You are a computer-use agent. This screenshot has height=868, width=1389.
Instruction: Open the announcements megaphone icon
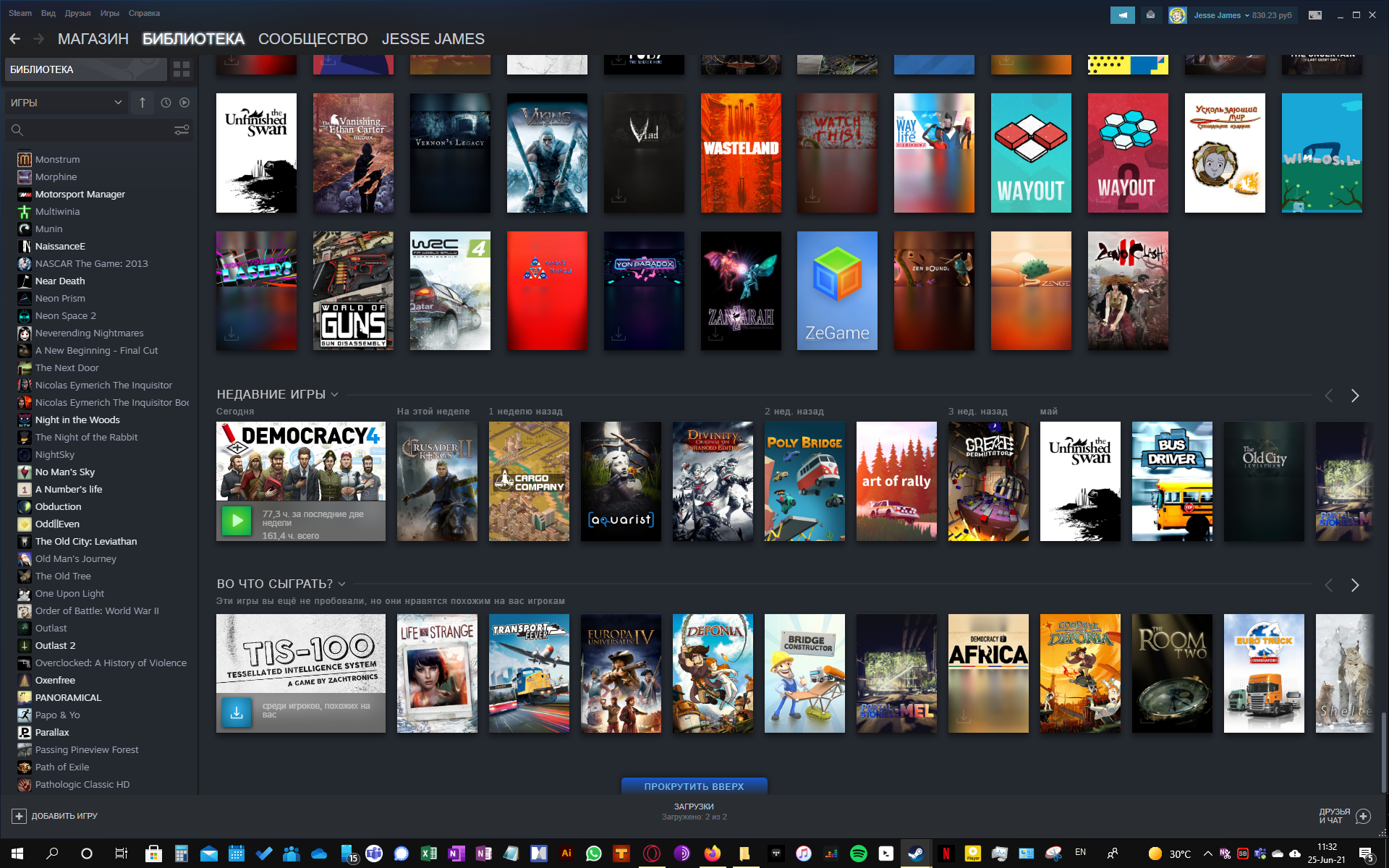pos(1122,15)
